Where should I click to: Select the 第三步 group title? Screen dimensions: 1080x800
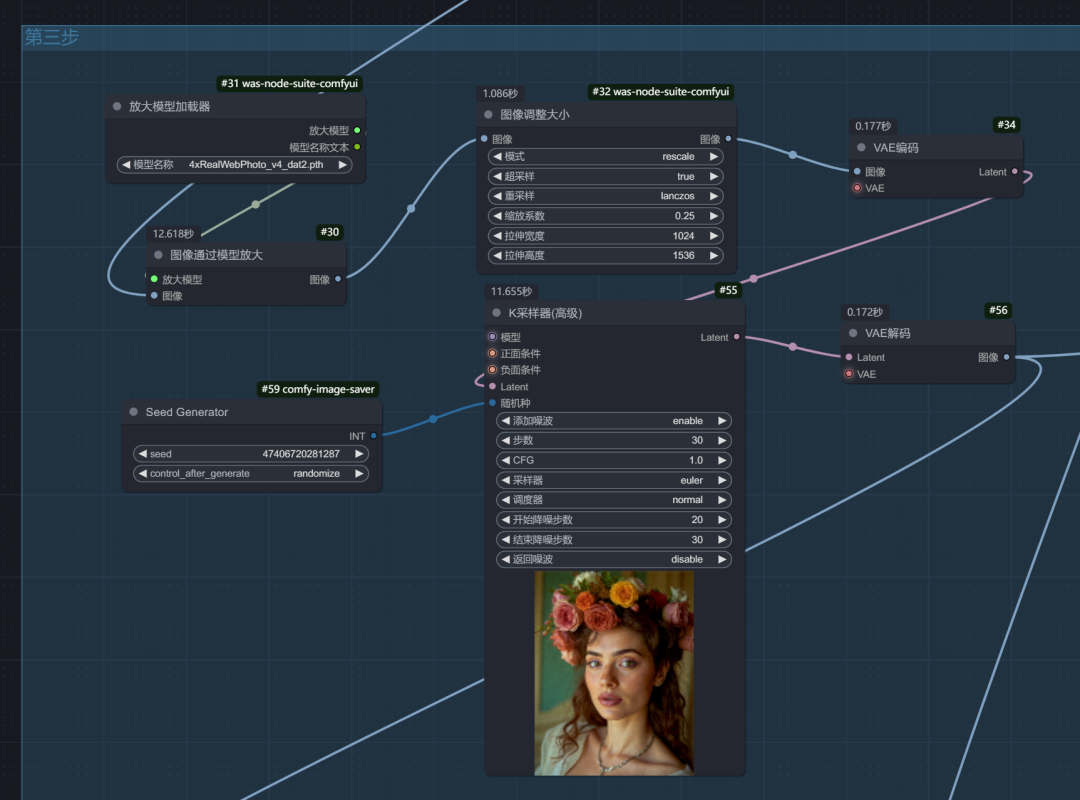(52, 37)
